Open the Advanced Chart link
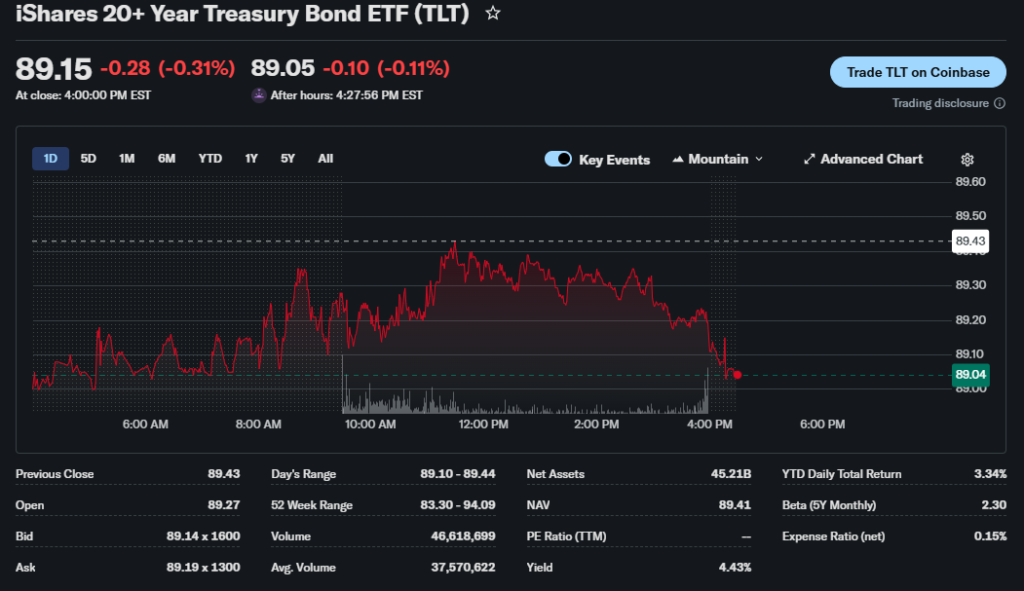 pyautogui.click(x=871, y=160)
